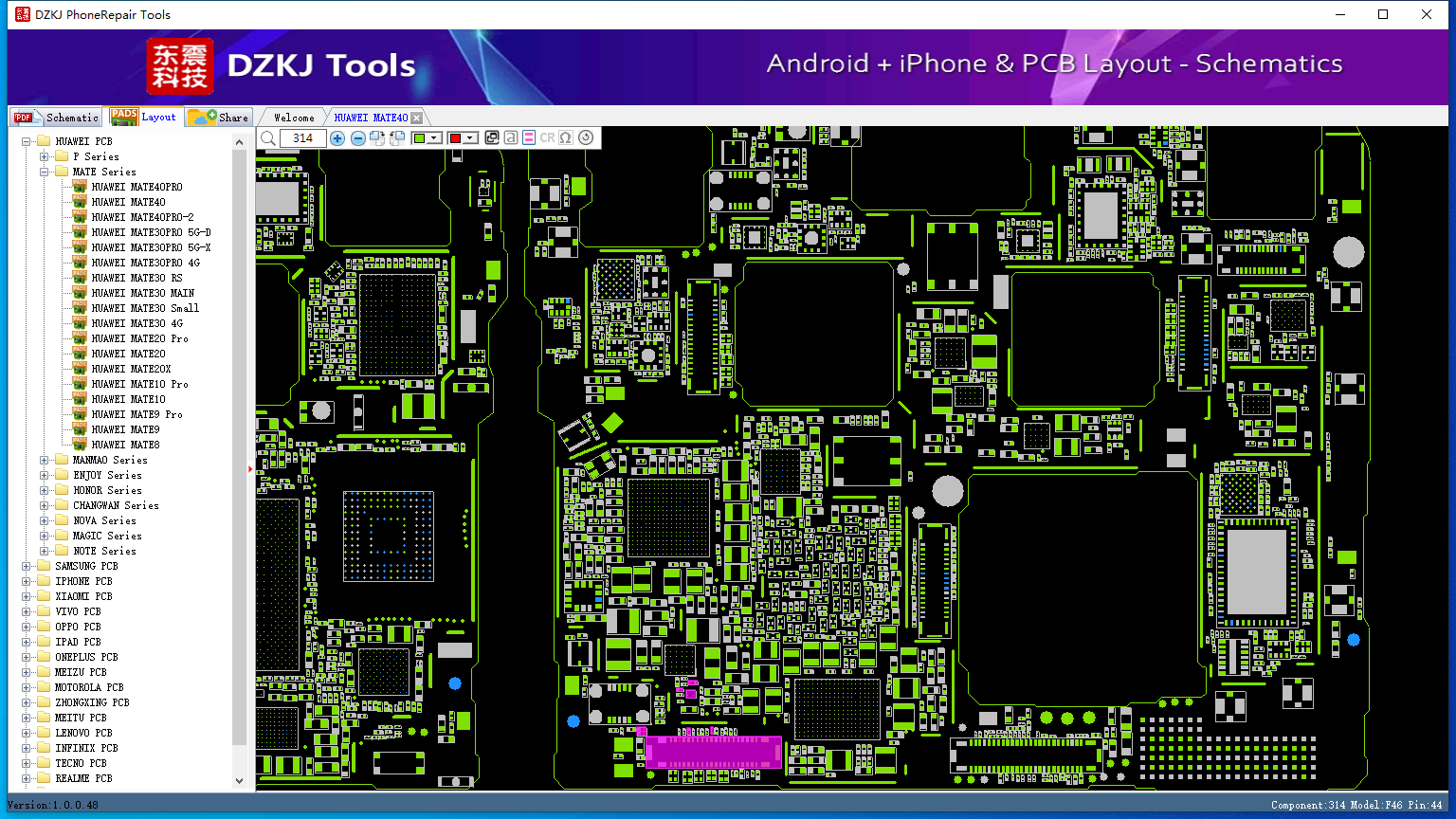
Task: Click the component number field showing 314
Action: pos(303,138)
